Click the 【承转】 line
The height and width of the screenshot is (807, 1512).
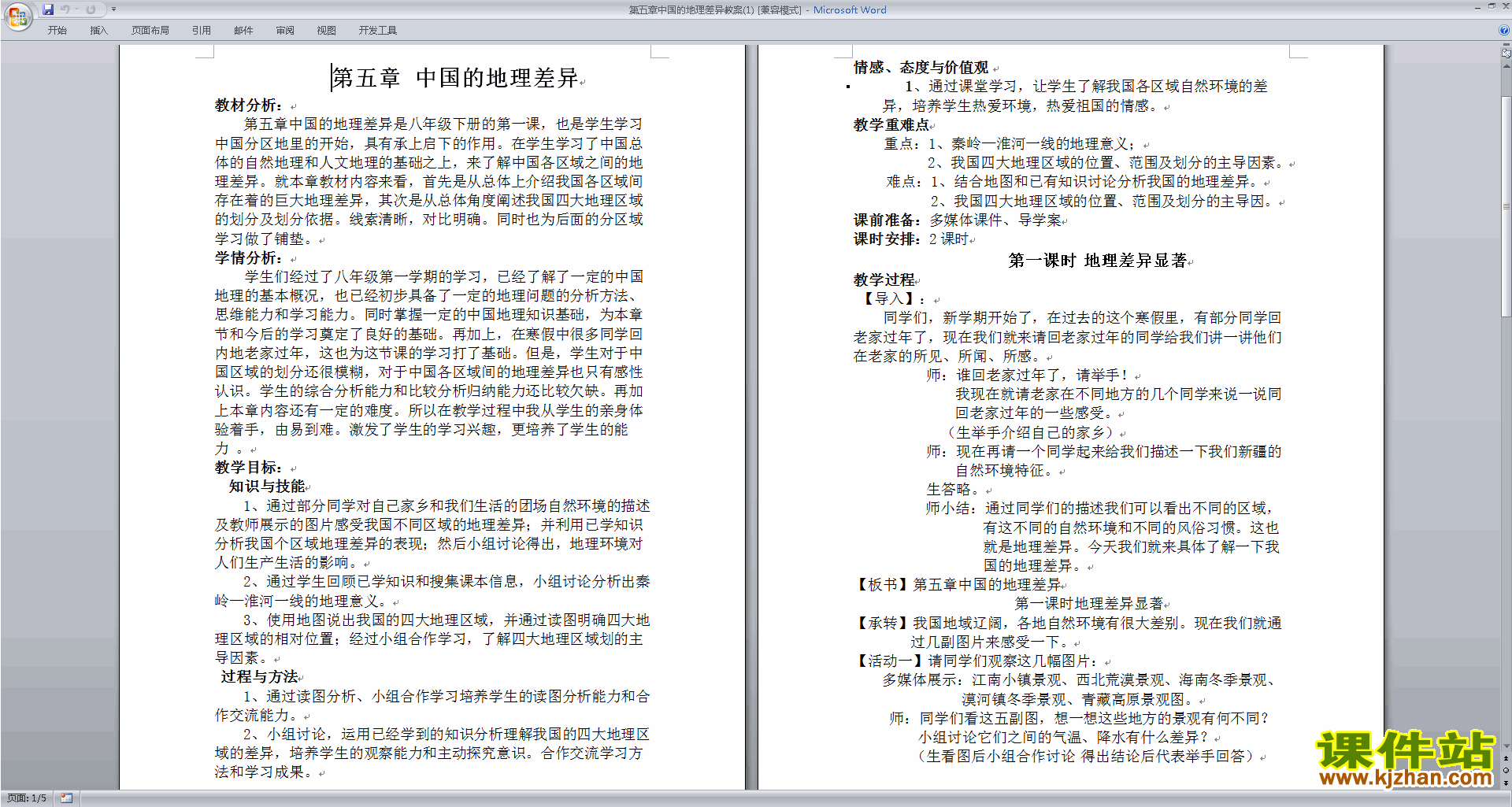point(1067,624)
